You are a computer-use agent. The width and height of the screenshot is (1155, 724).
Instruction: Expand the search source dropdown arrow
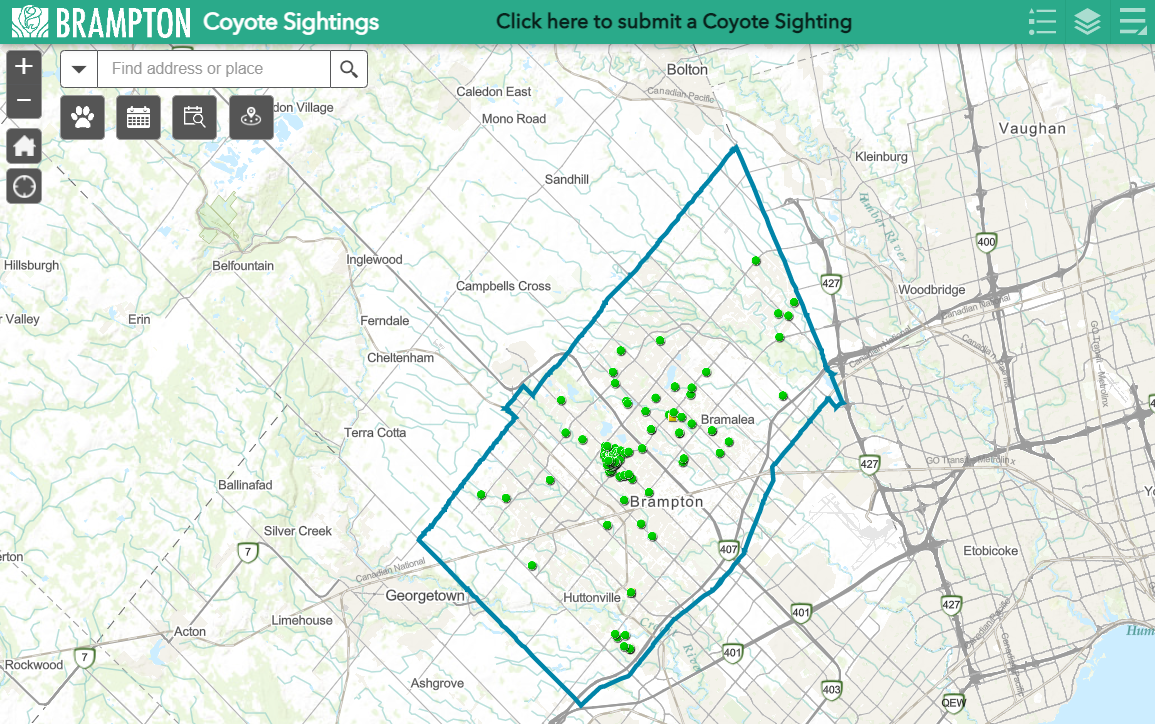[78, 69]
